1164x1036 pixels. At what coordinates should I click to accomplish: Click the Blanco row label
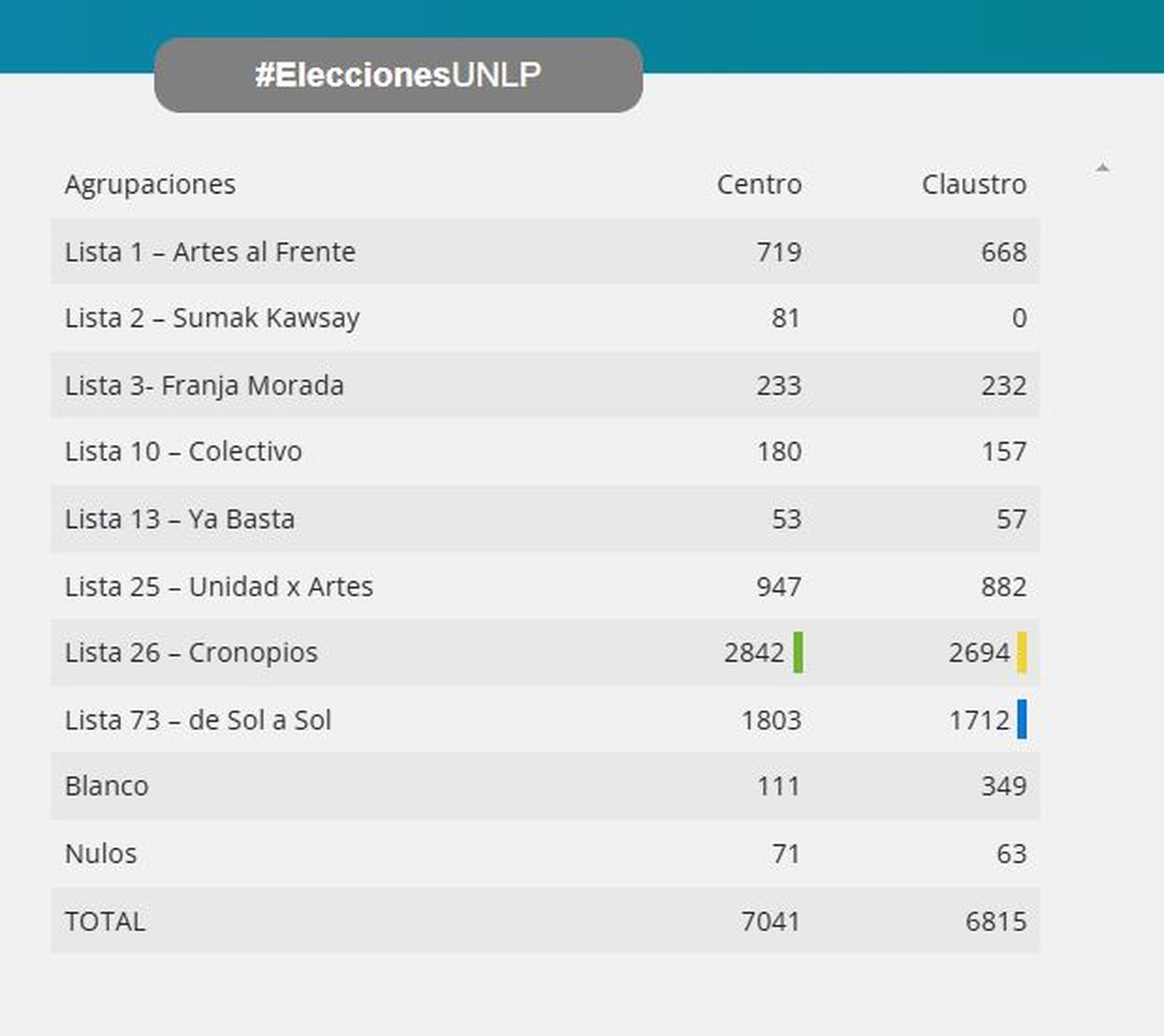click(x=106, y=786)
